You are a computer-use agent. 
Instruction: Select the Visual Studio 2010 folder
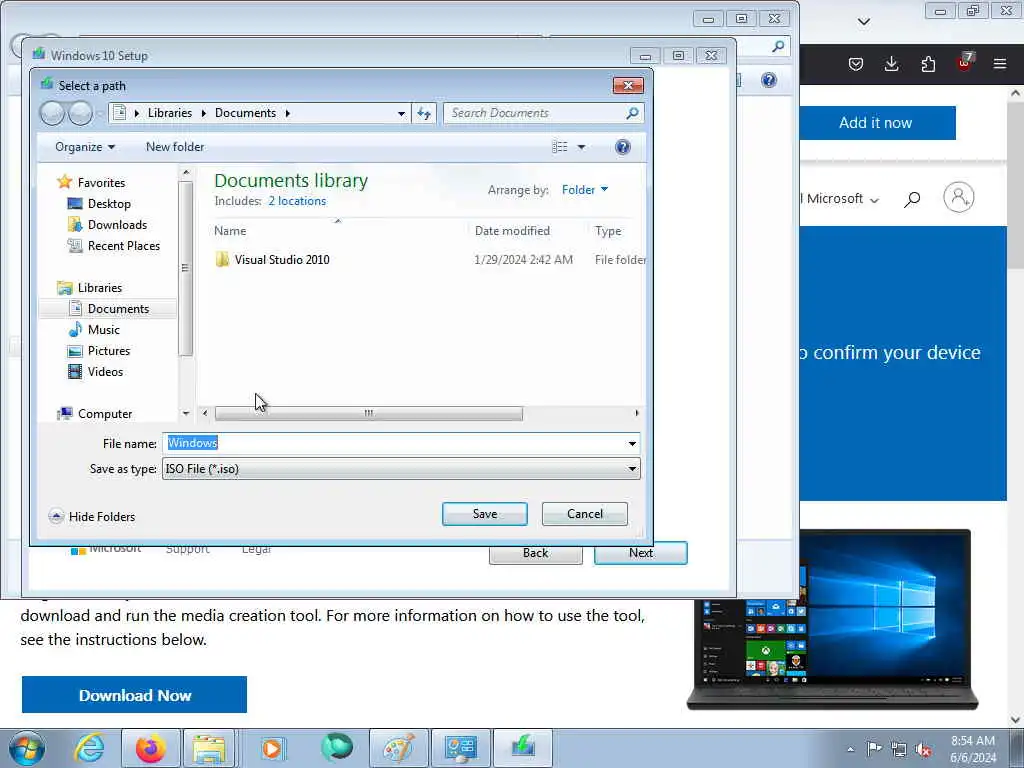click(281, 259)
